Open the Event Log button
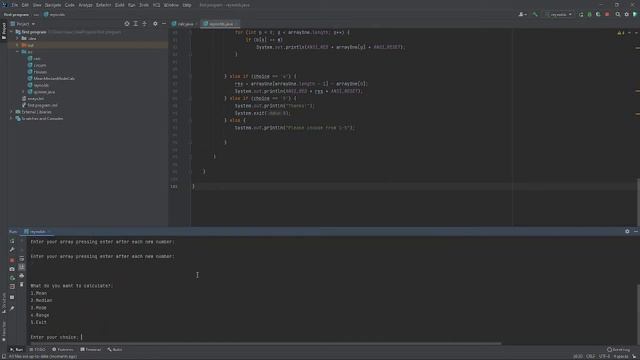640x360 pixels. tap(619, 350)
